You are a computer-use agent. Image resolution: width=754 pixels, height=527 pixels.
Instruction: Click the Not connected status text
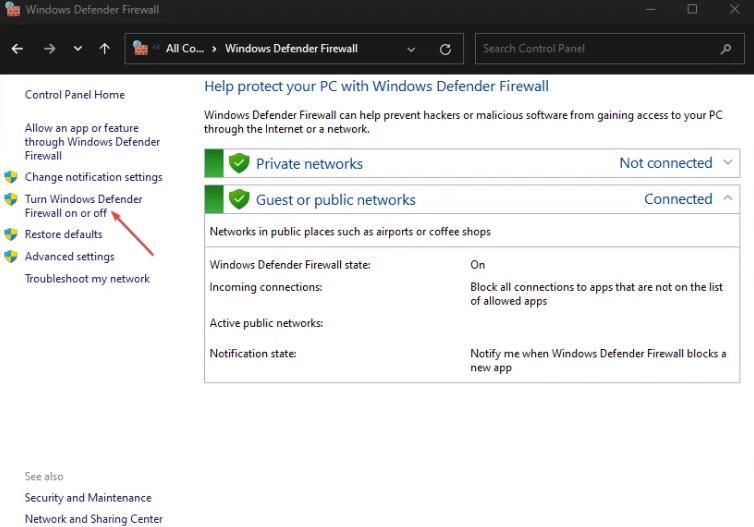click(666, 163)
